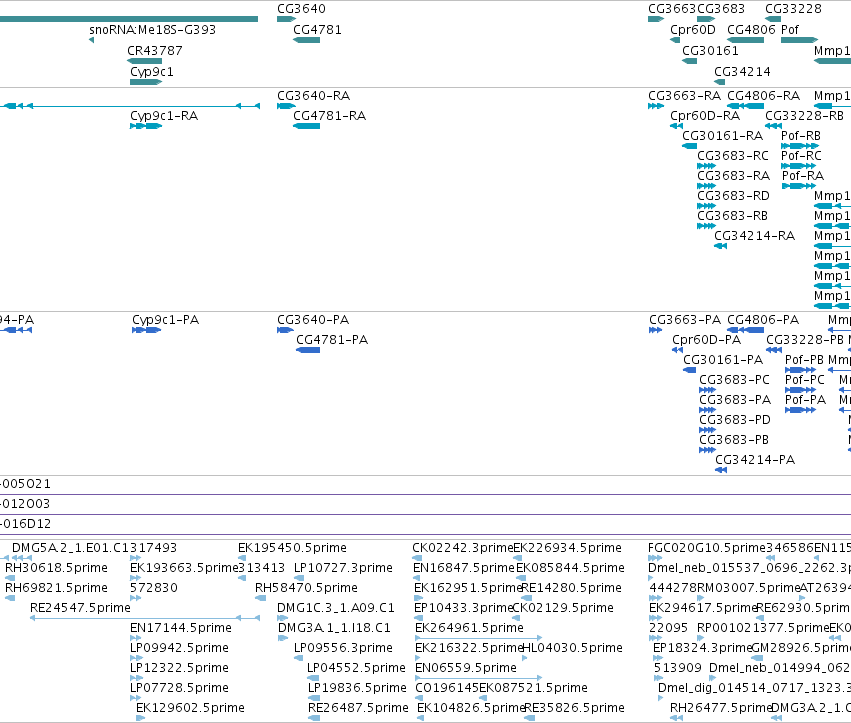Select transcript label CG3640-RA
Image resolution: width=851 pixels, height=723 pixels.
click(x=313, y=96)
